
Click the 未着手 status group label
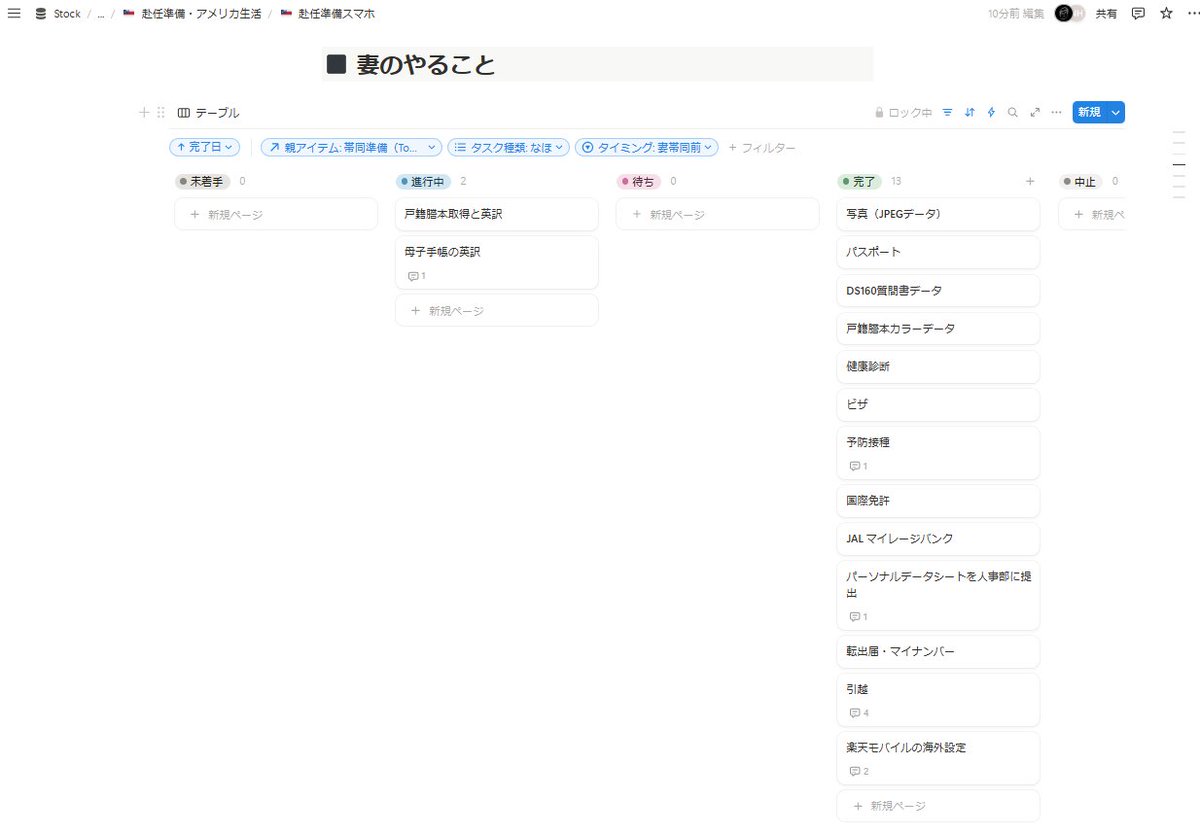(203, 182)
